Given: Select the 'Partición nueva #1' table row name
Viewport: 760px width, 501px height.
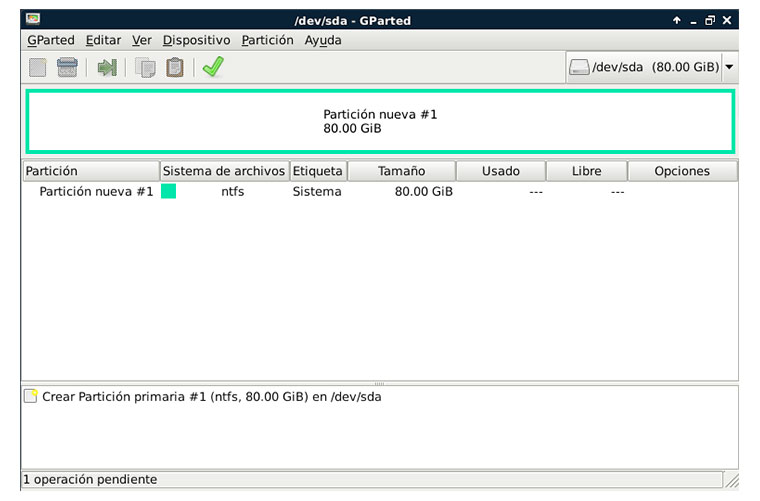Looking at the screenshot, I should (x=96, y=191).
